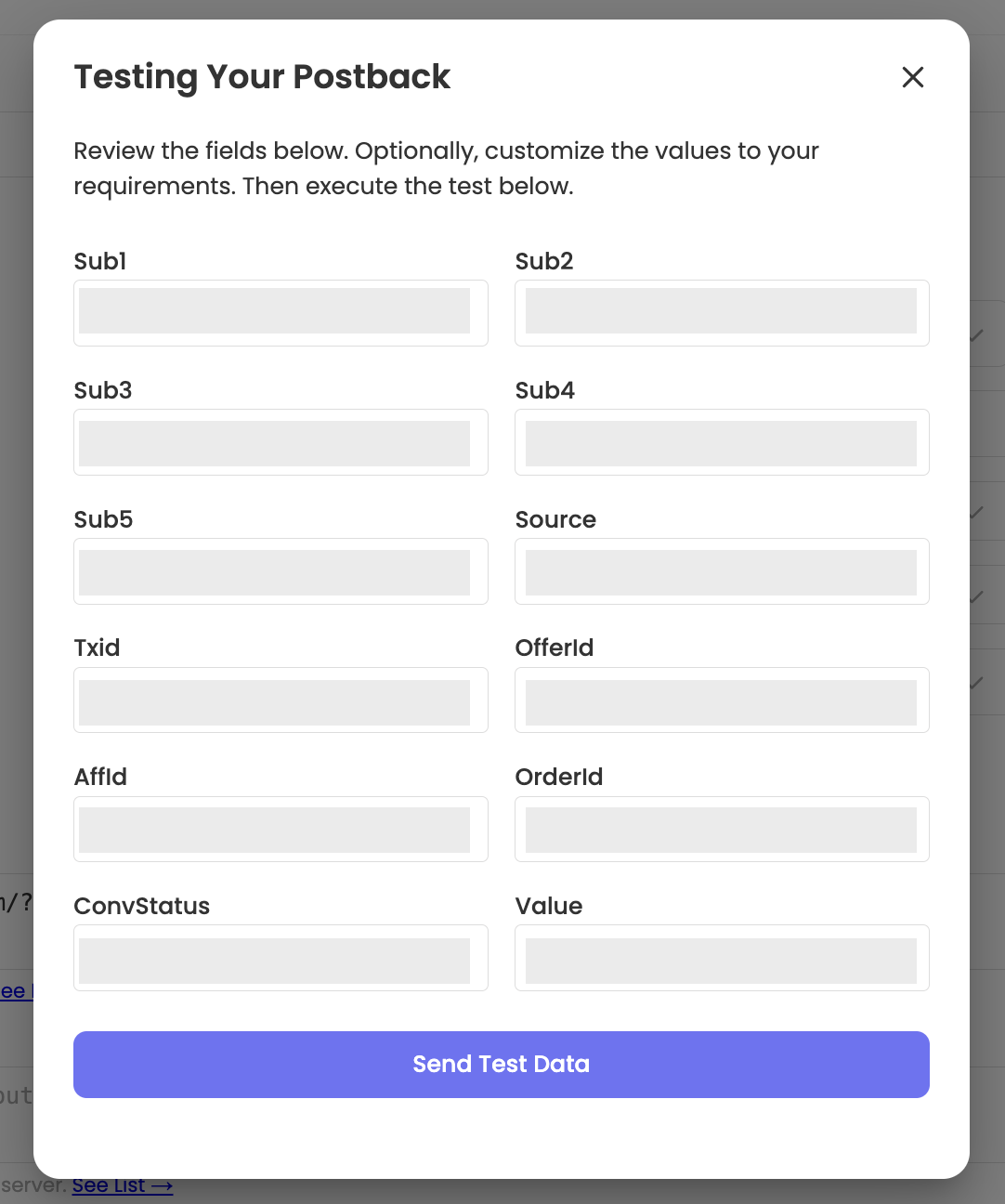Image resolution: width=1005 pixels, height=1204 pixels.
Task: Close the Testing Your Postback dialog
Action: pyautogui.click(x=913, y=77)
